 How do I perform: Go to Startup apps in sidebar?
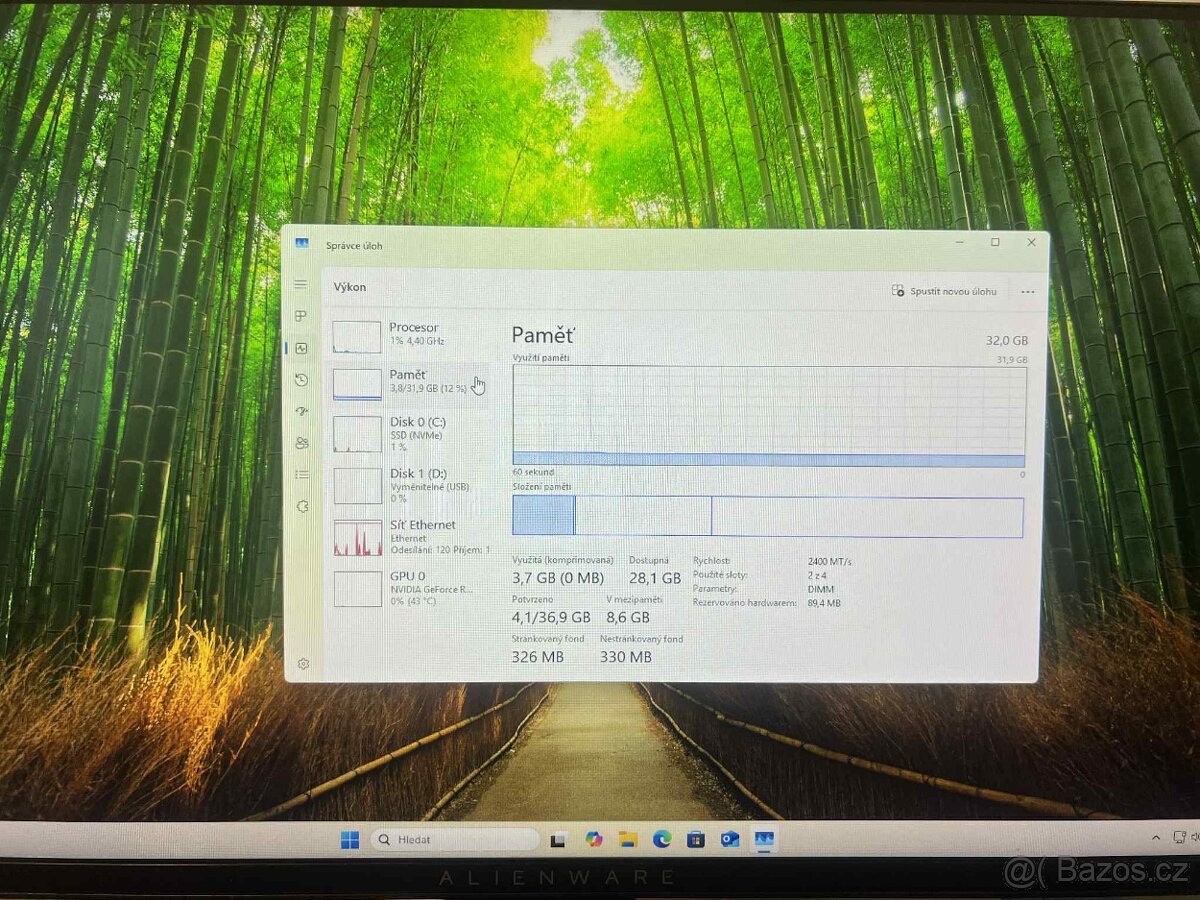click(301, 411)
